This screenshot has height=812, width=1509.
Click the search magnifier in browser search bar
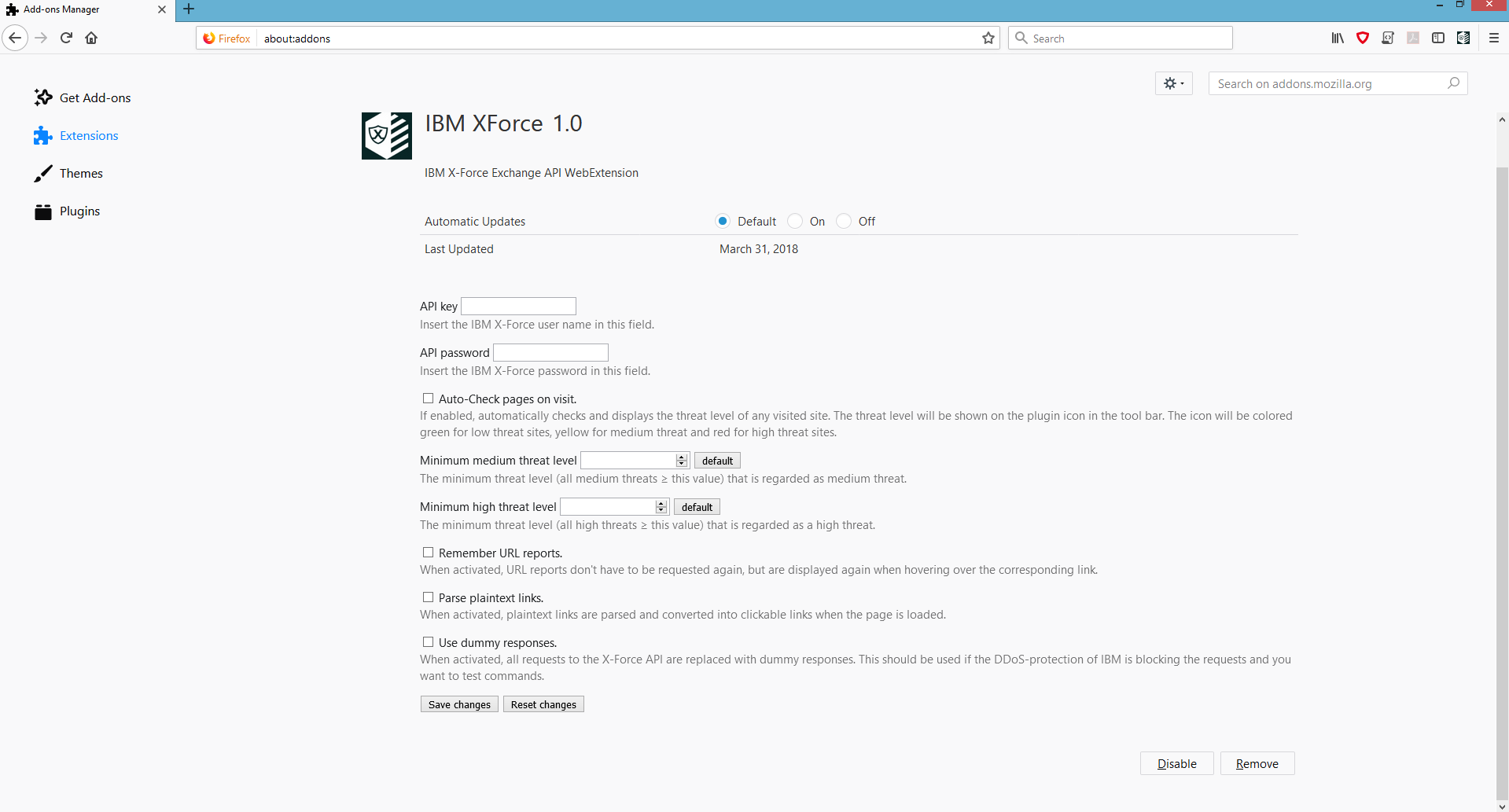pyautogui.click(x=1021, y=38)
